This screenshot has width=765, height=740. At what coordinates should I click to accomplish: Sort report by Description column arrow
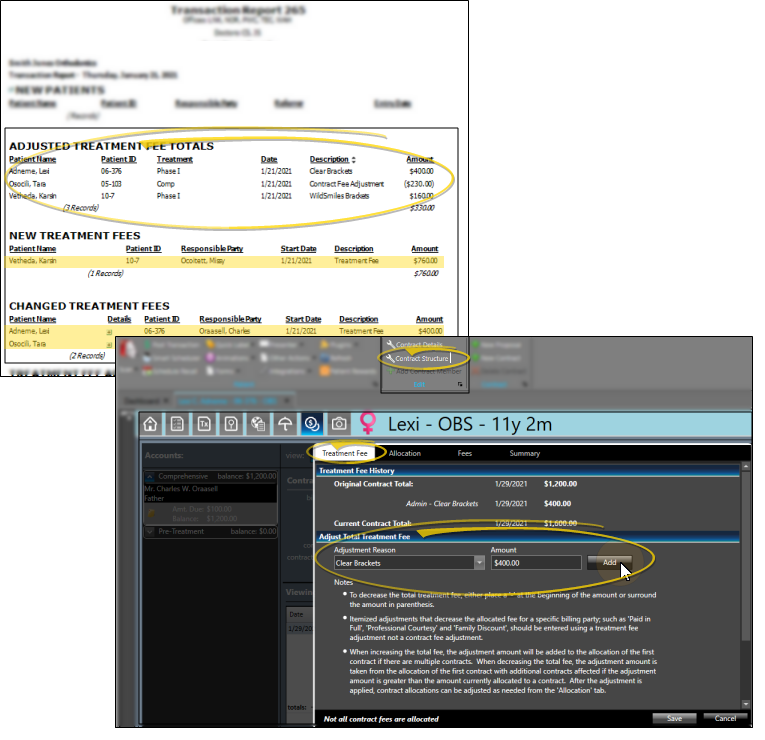pos(353,160)
